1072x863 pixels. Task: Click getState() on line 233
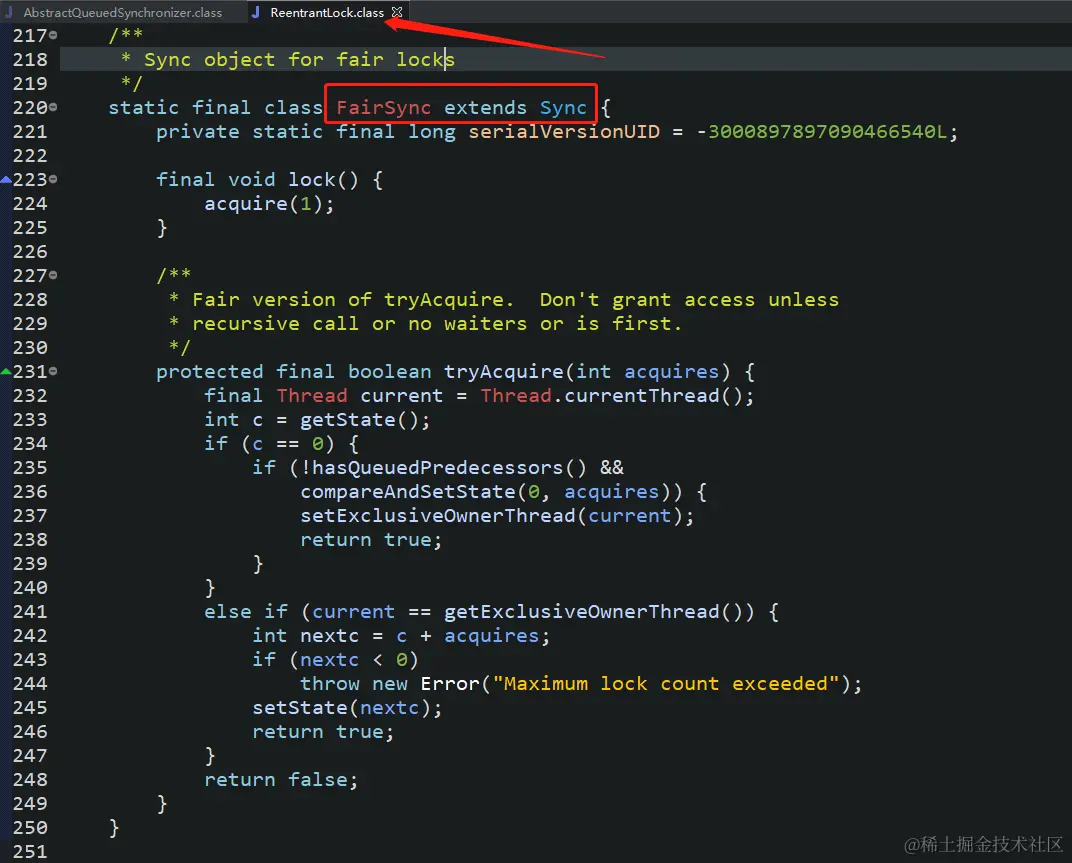pos(358,419)
